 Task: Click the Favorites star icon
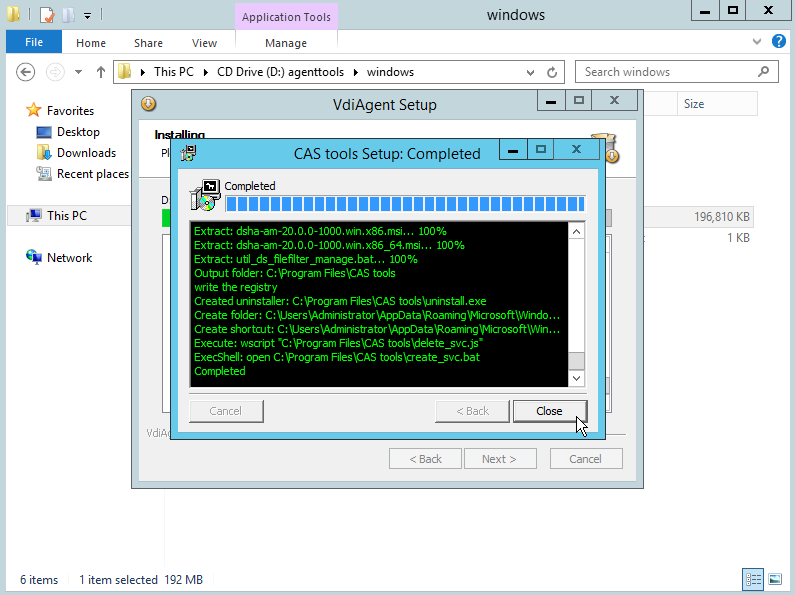point(33,109)
